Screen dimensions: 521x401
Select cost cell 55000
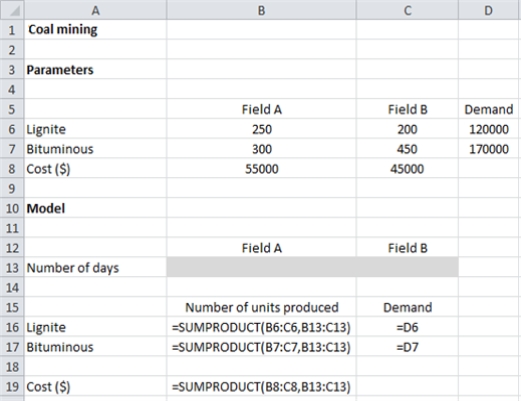point(261,169)
